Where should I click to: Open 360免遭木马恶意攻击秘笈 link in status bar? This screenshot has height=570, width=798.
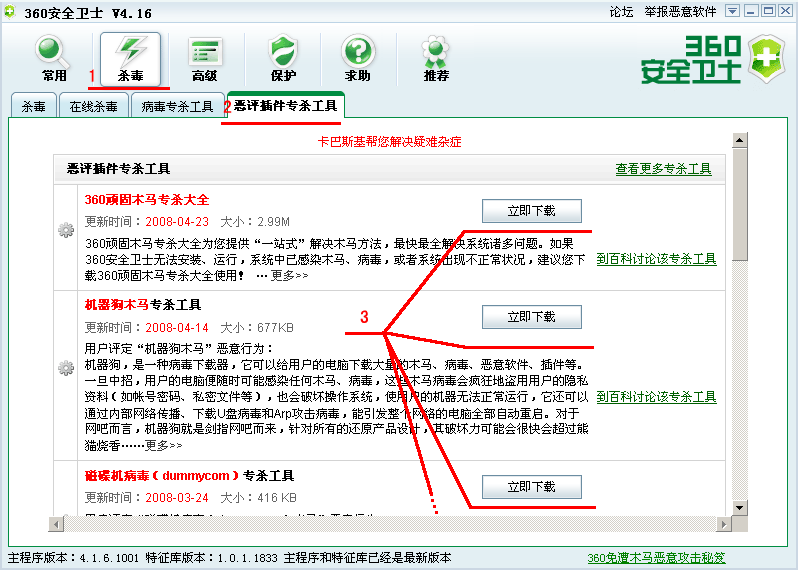click(656, 558)
